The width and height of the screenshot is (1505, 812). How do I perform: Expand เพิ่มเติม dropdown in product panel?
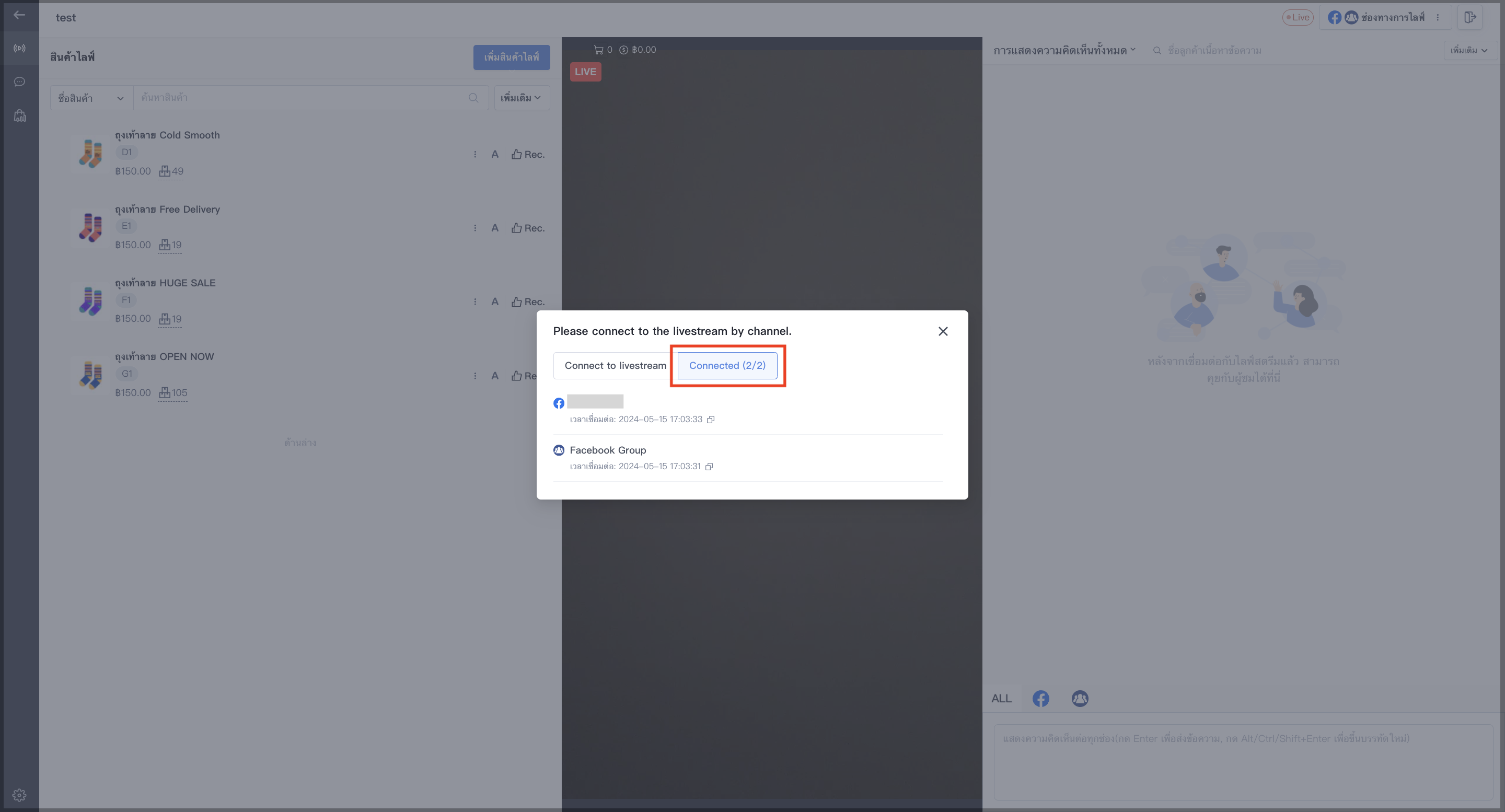(x=521, y=98)
